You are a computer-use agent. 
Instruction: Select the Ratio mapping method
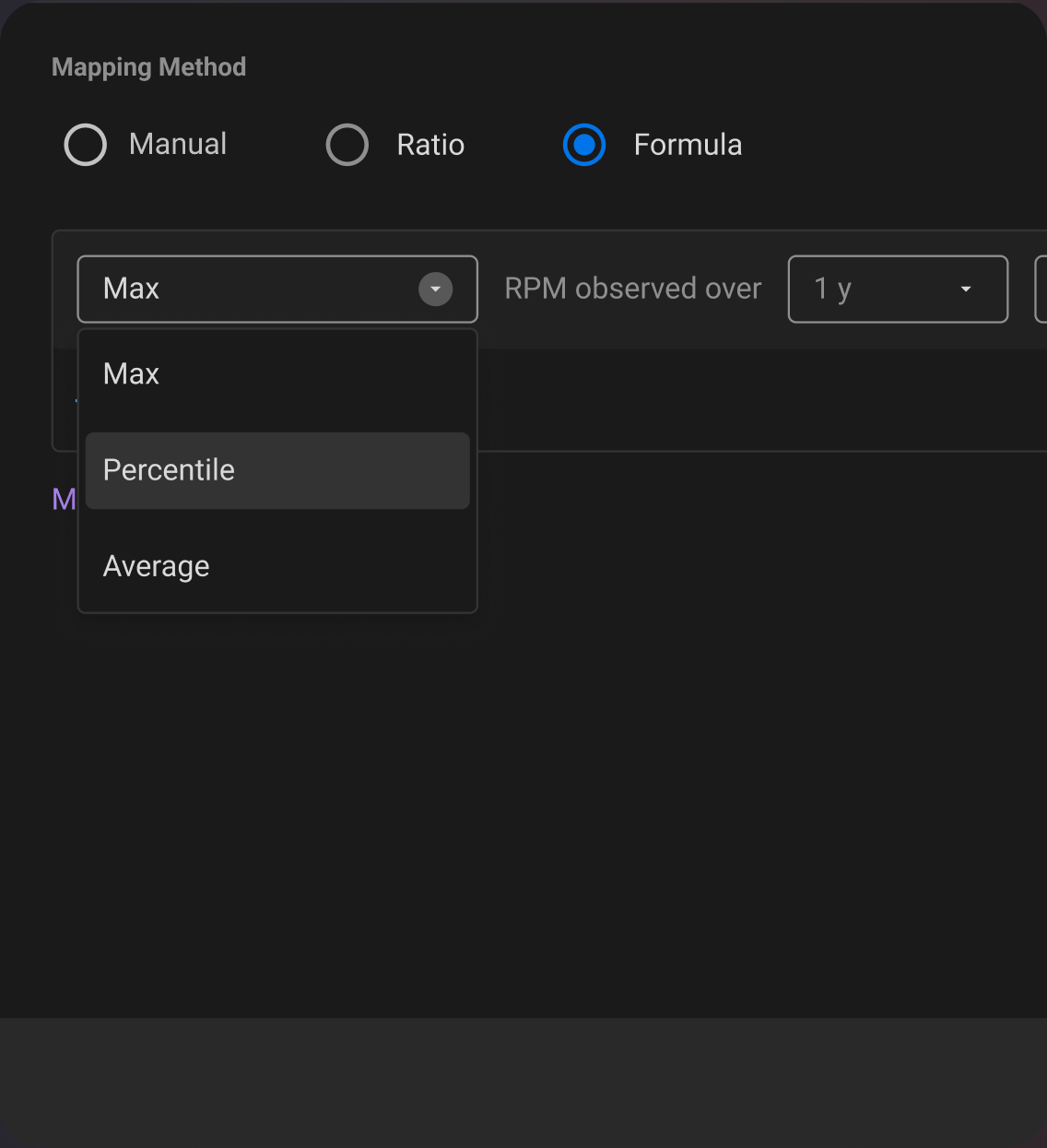tap(347, 145)
